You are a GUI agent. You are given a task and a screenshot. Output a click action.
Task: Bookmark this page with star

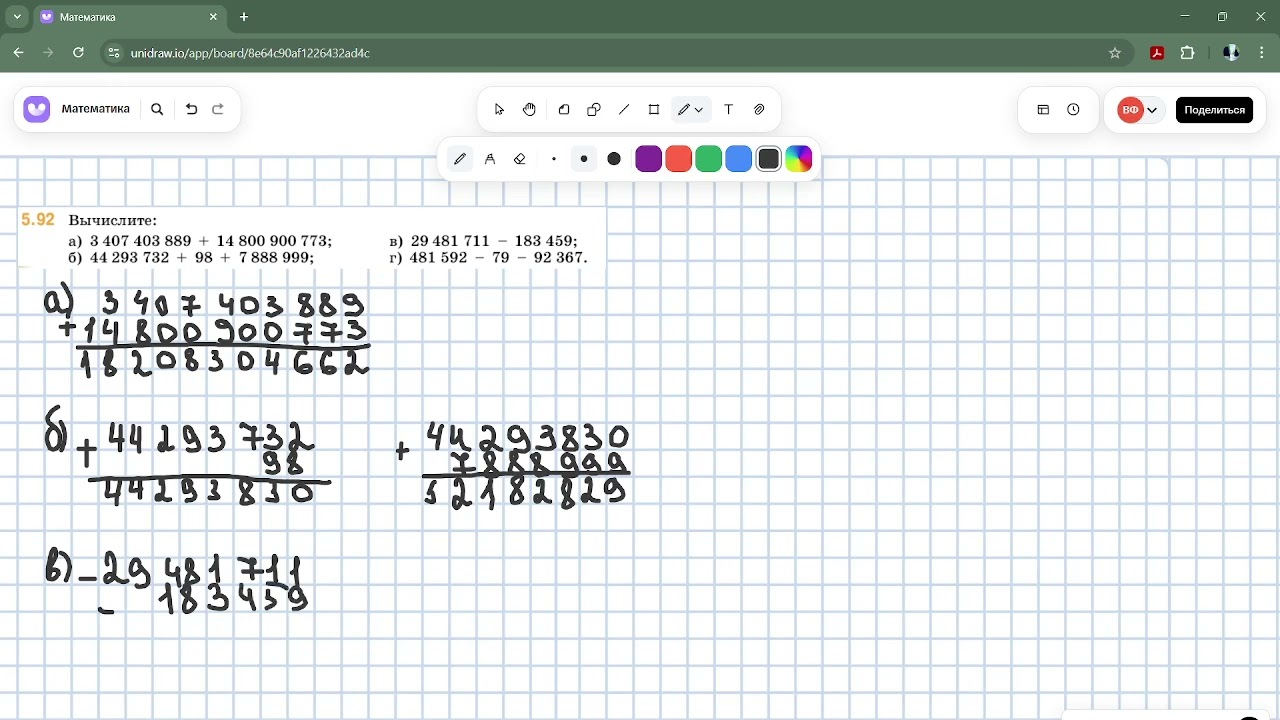[1115, 53]
